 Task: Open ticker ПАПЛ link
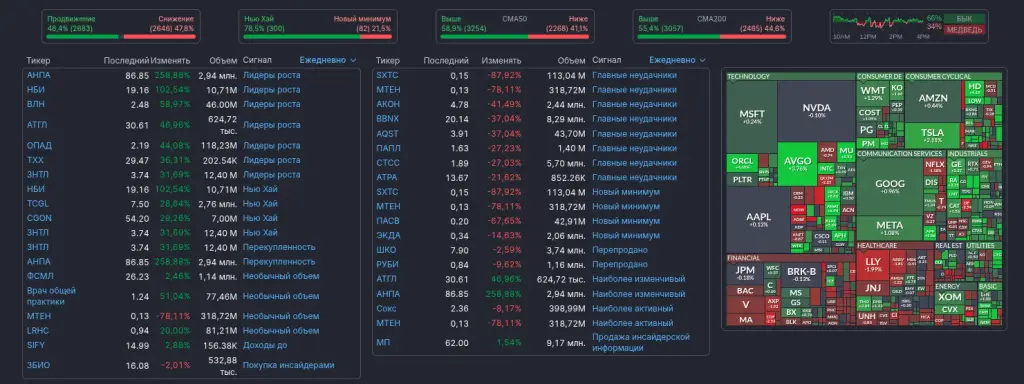[x=389, y=148]
